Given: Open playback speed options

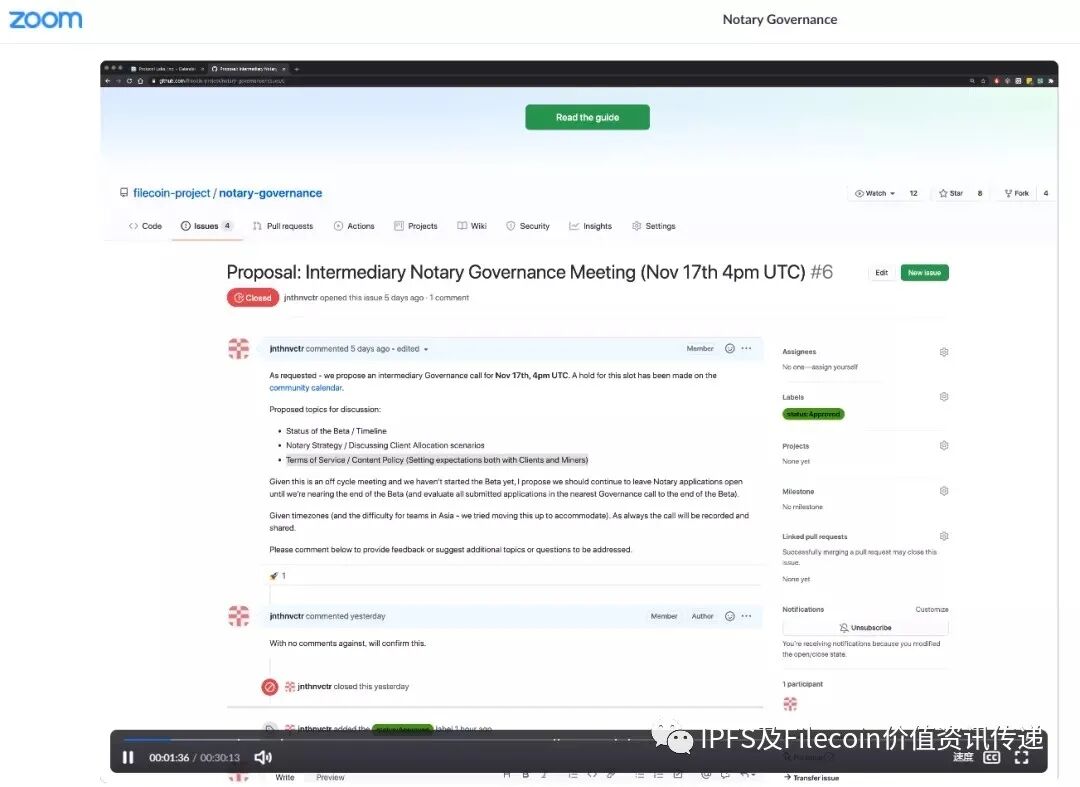Looking at the screenshot, I should coord(963,757).
